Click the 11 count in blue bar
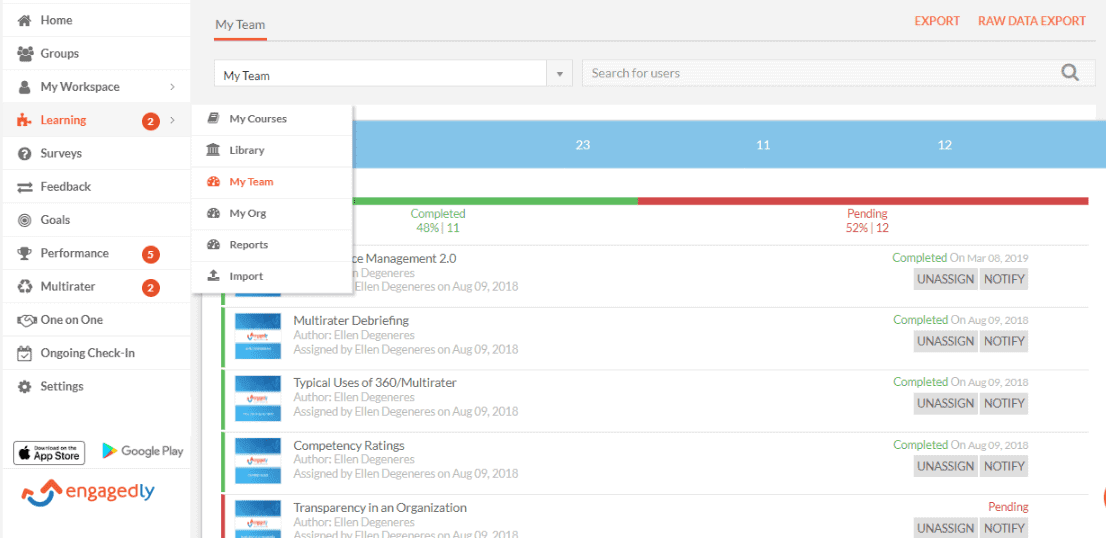This screenshot has height=538, width=1106. click(x=763, y=145)
